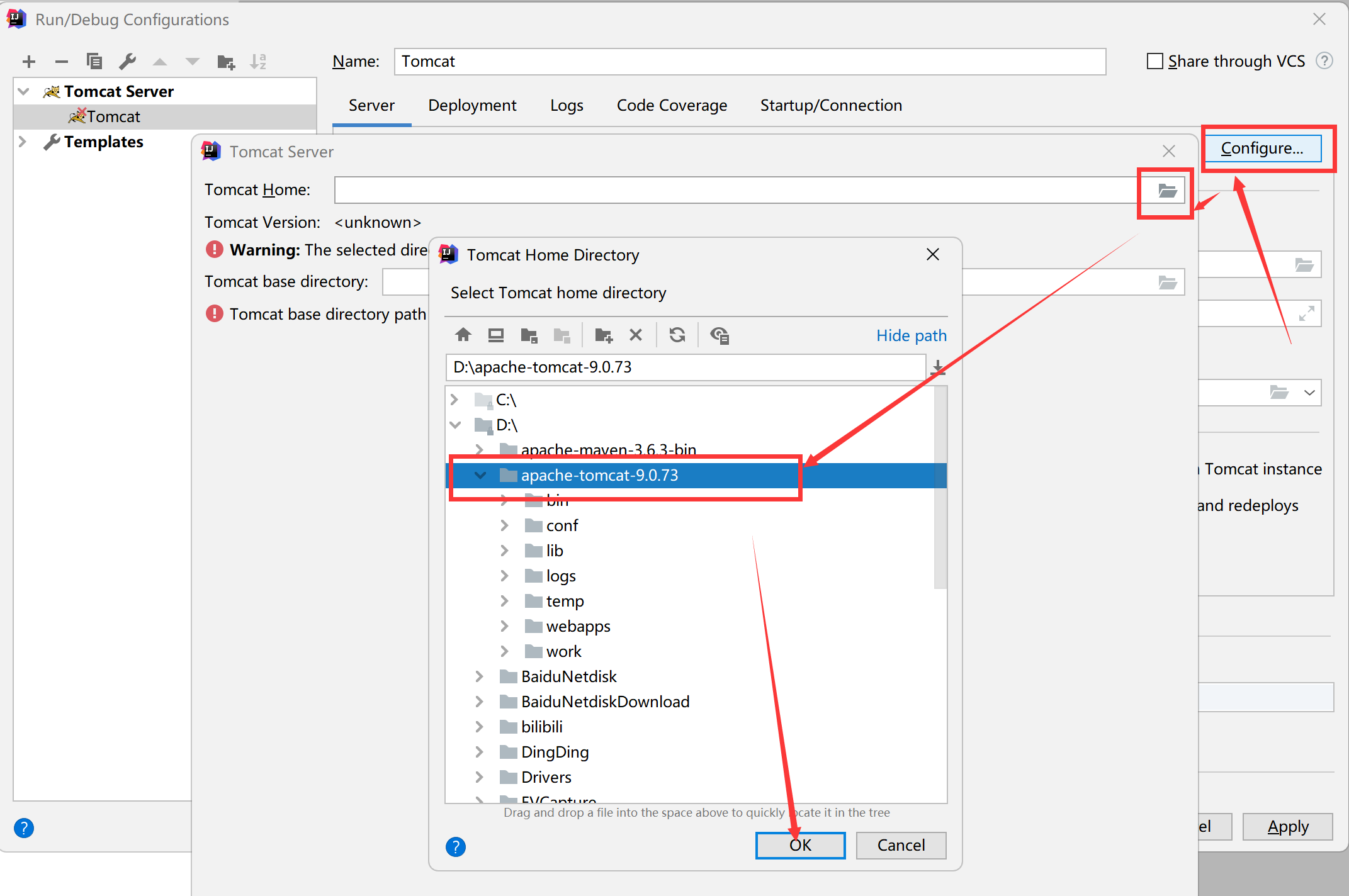Remove the selected configuration with minus icon
Screen dimensions: 1349x896
coord(61,62)
